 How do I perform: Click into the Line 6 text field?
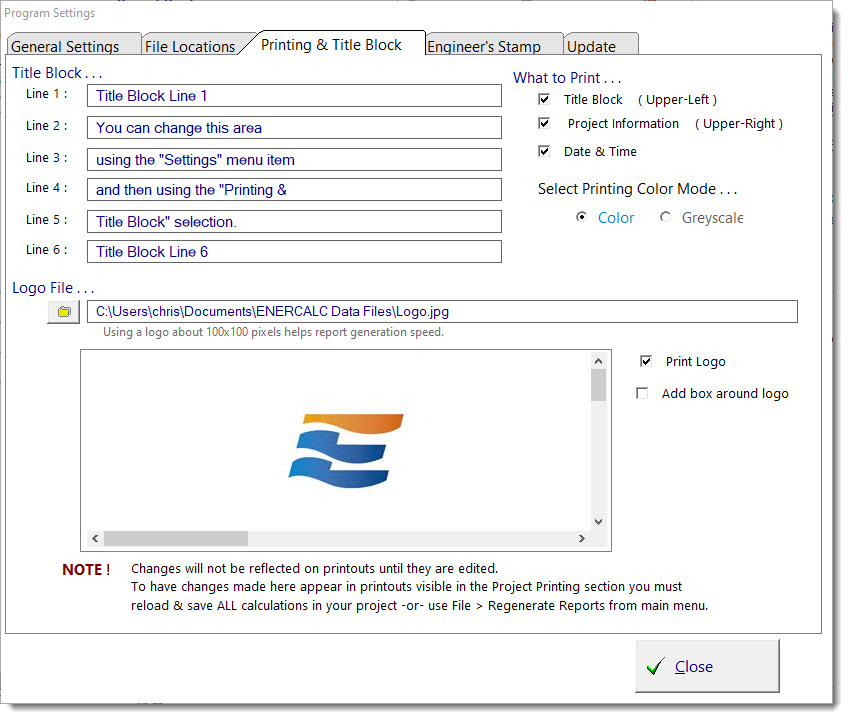294,252
